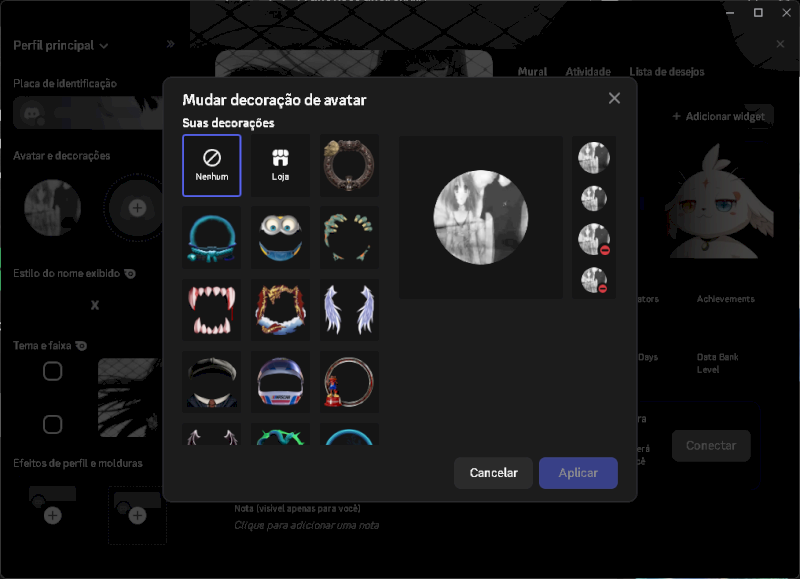The image size is (800, 579).
Task: Pick the googly-eyed blue smile decoration
Action: pos(280,238)
